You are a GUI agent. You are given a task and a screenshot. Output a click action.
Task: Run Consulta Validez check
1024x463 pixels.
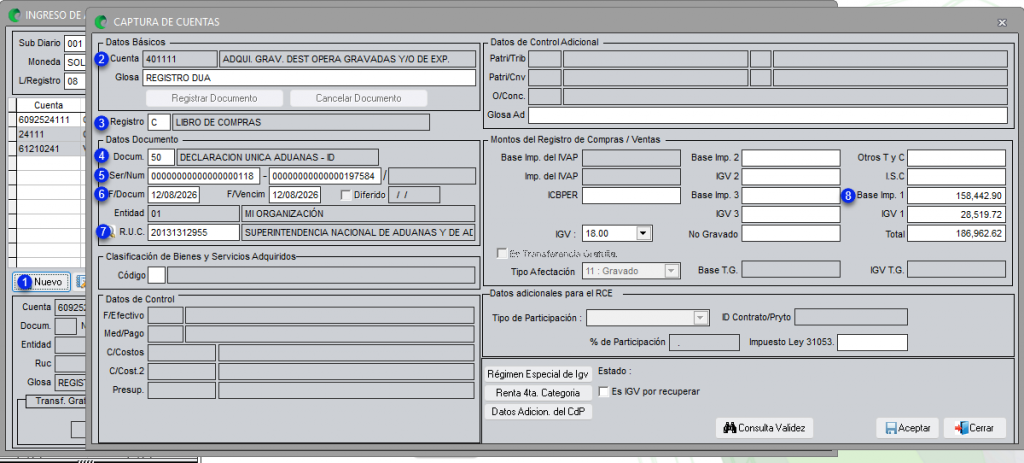pyautogui.click(x=765, y=428)
